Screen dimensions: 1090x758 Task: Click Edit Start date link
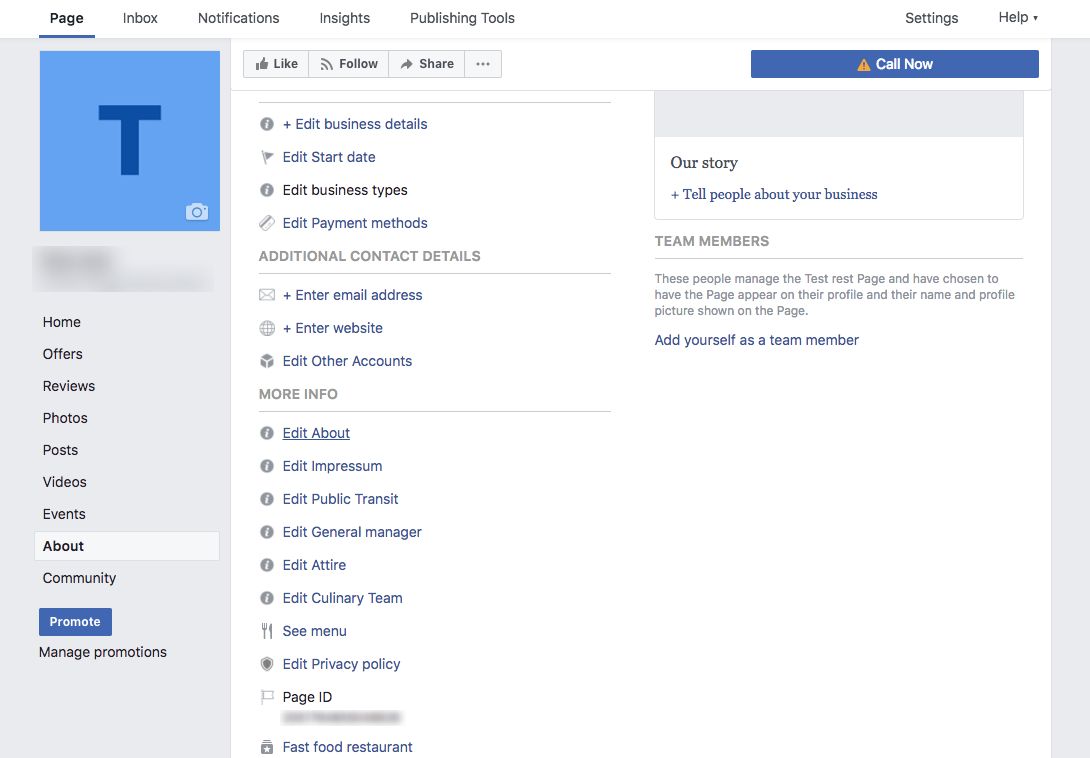click(329, 157)
